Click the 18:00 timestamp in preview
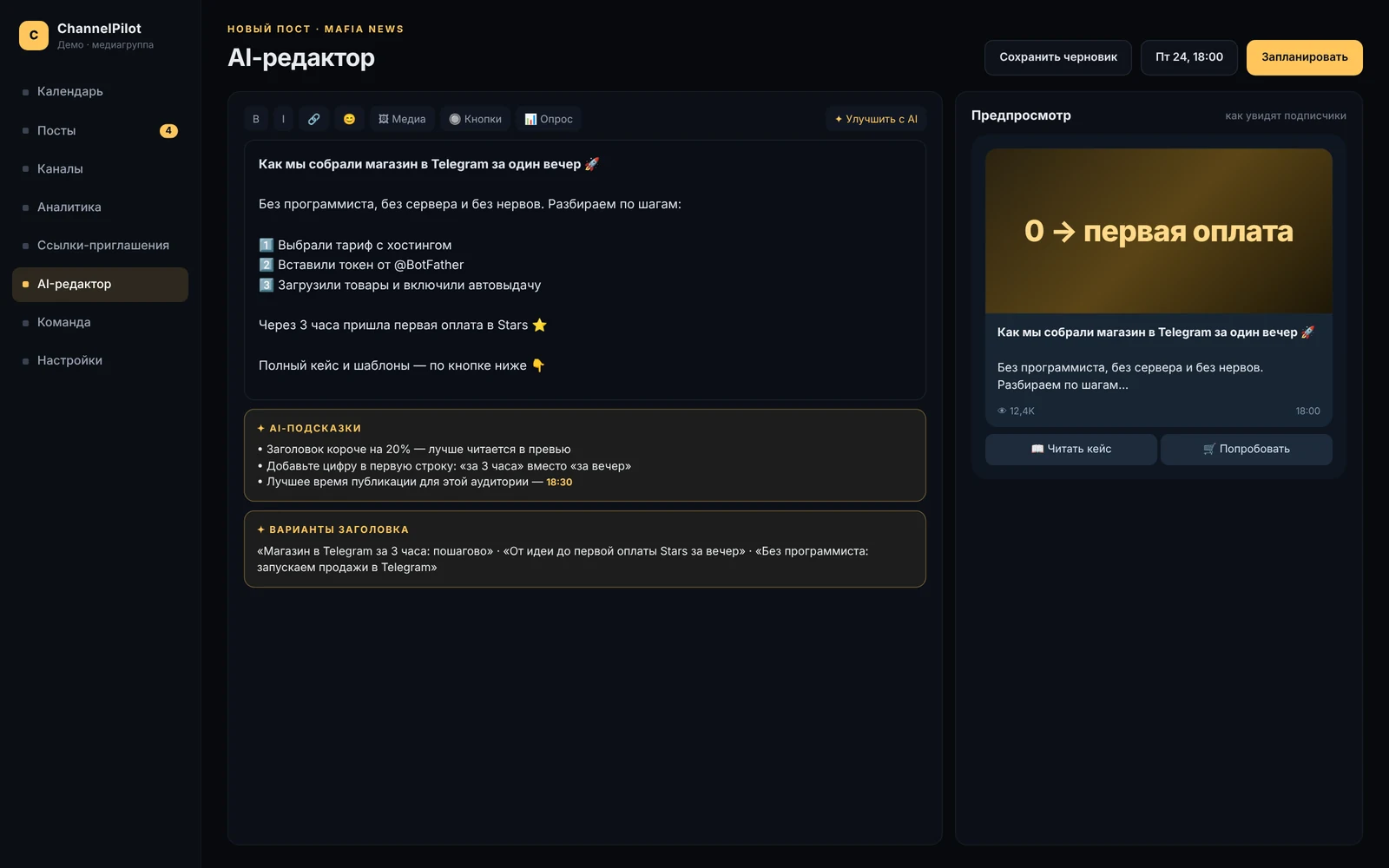Viewport: 1389px width, 868px height. coord(1307,411)
